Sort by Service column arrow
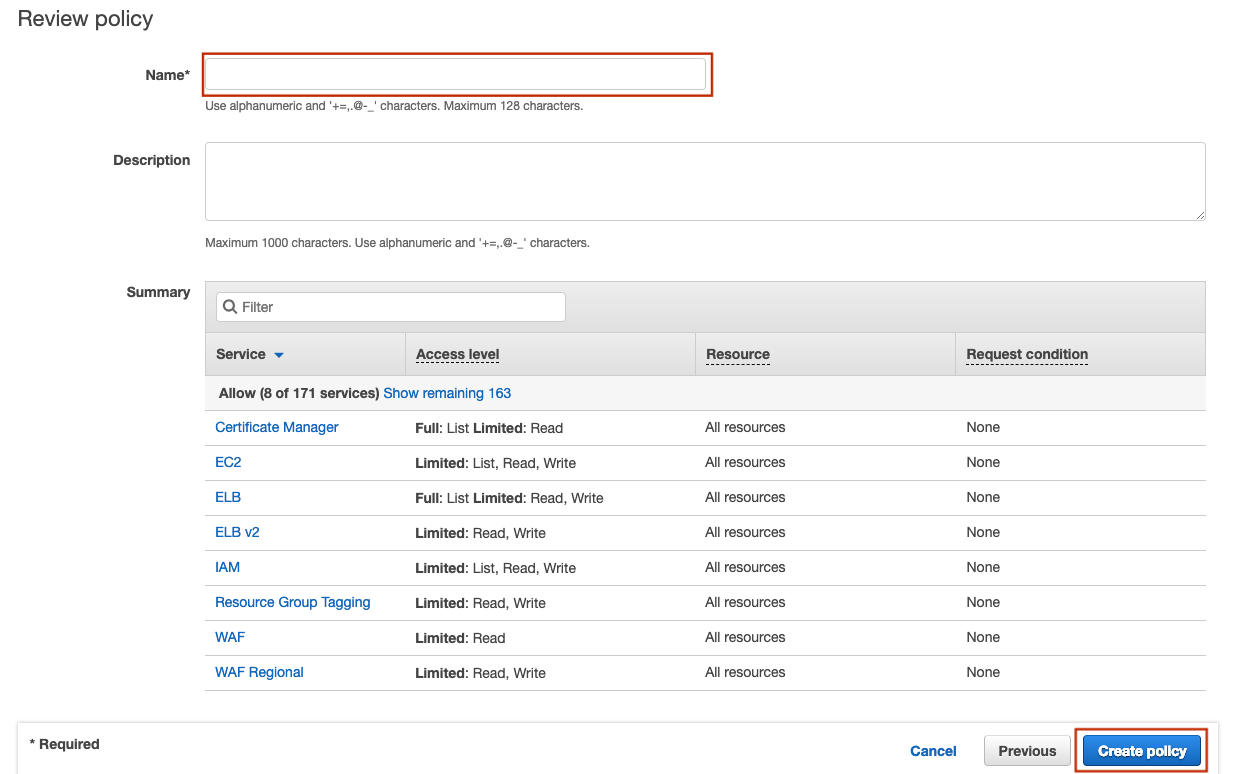 click(x=279, y=355)
